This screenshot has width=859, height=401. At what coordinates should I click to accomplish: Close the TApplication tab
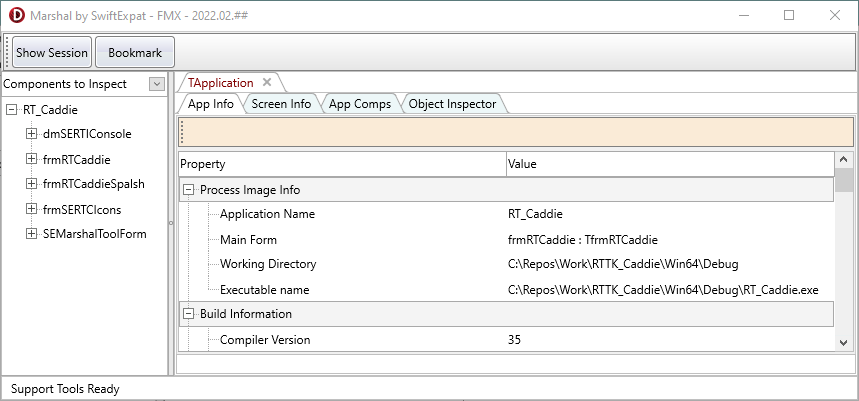coord(267,83)
